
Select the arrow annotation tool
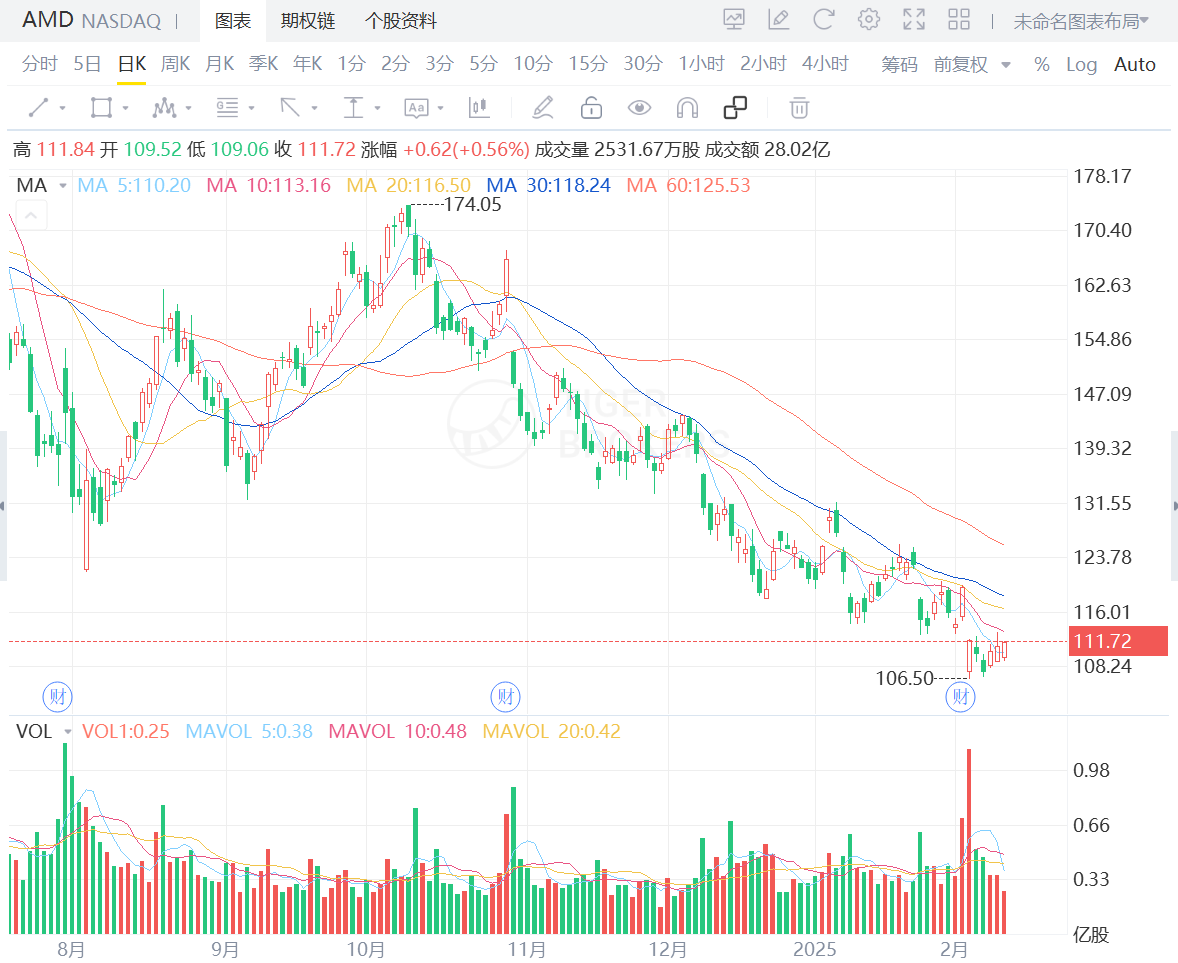(290, 108)
